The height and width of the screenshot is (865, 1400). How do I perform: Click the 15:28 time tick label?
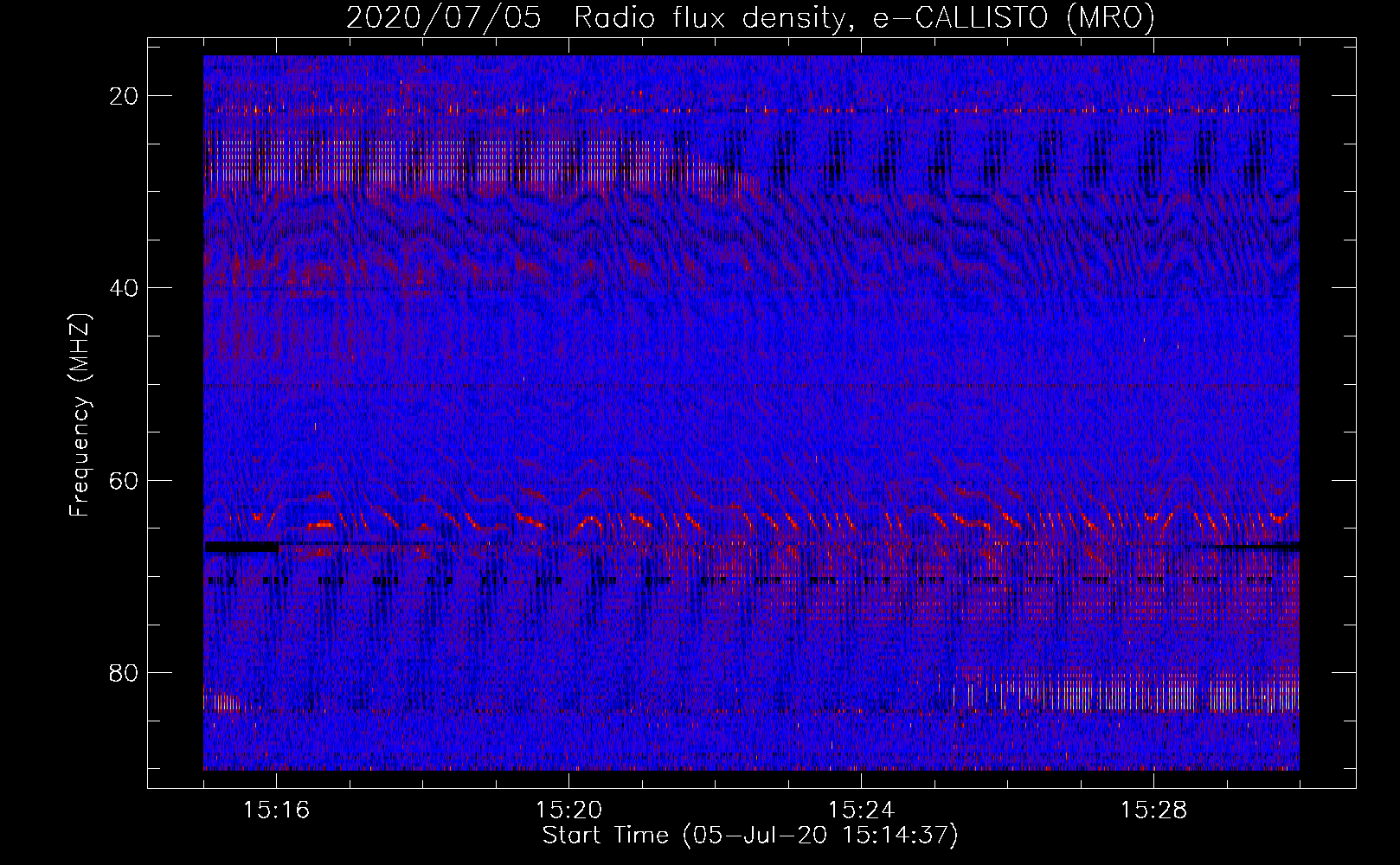click(1153, 811)
